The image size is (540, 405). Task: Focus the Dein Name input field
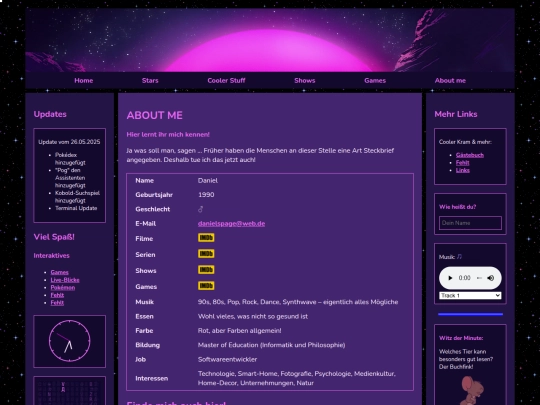tap(470, 223)
